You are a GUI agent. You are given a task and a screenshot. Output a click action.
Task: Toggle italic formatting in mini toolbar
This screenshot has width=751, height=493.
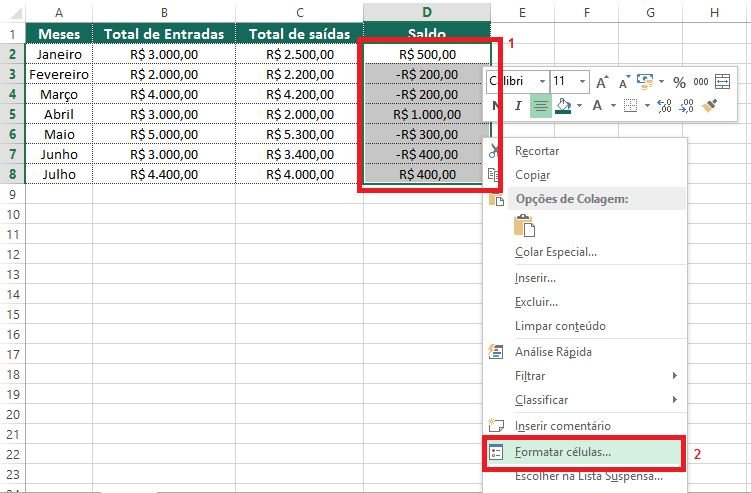518,106
